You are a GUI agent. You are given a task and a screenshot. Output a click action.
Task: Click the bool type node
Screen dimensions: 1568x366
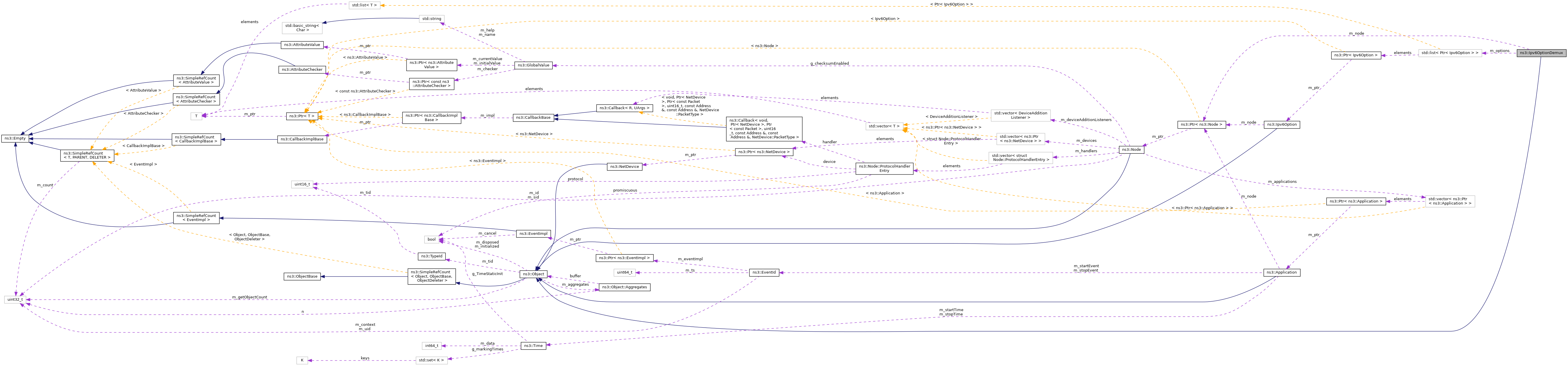point(432,239)
